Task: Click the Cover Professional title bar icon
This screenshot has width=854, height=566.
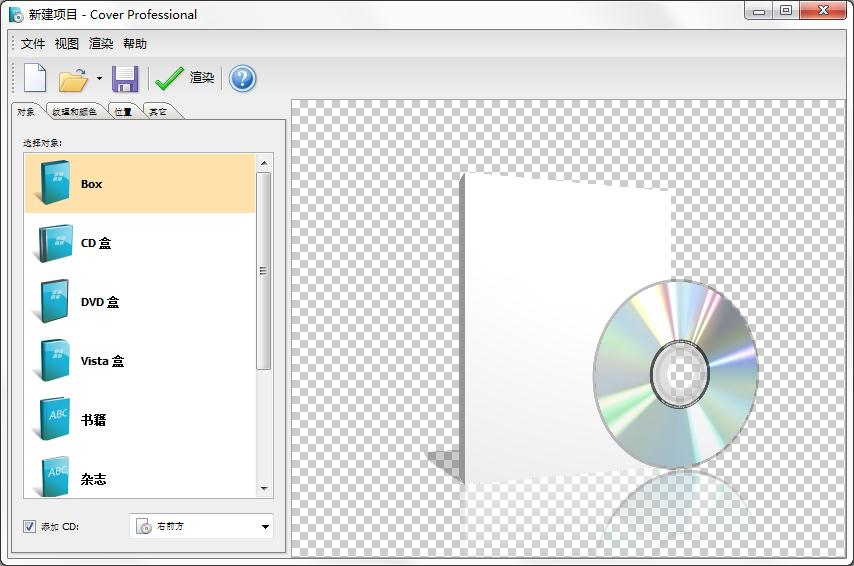Action: point(16,15)
